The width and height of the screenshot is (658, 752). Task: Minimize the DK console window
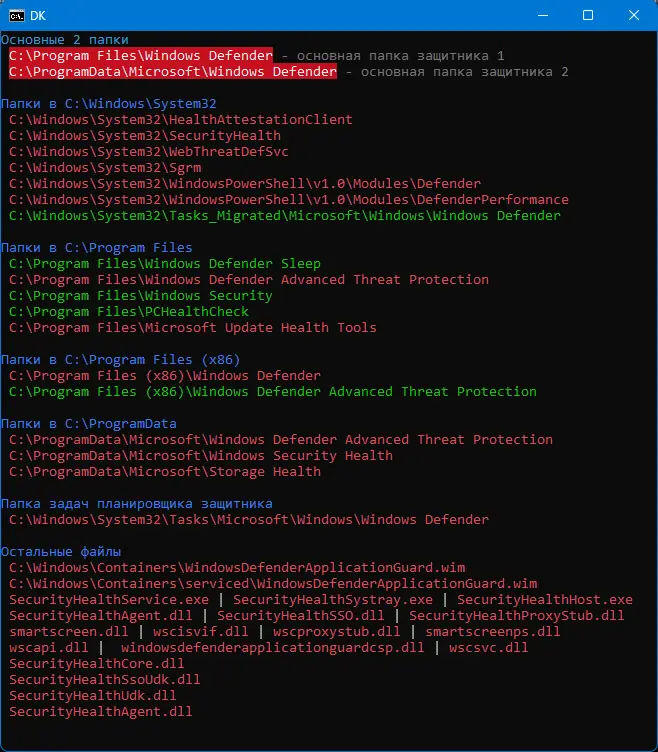coord(542,15)
